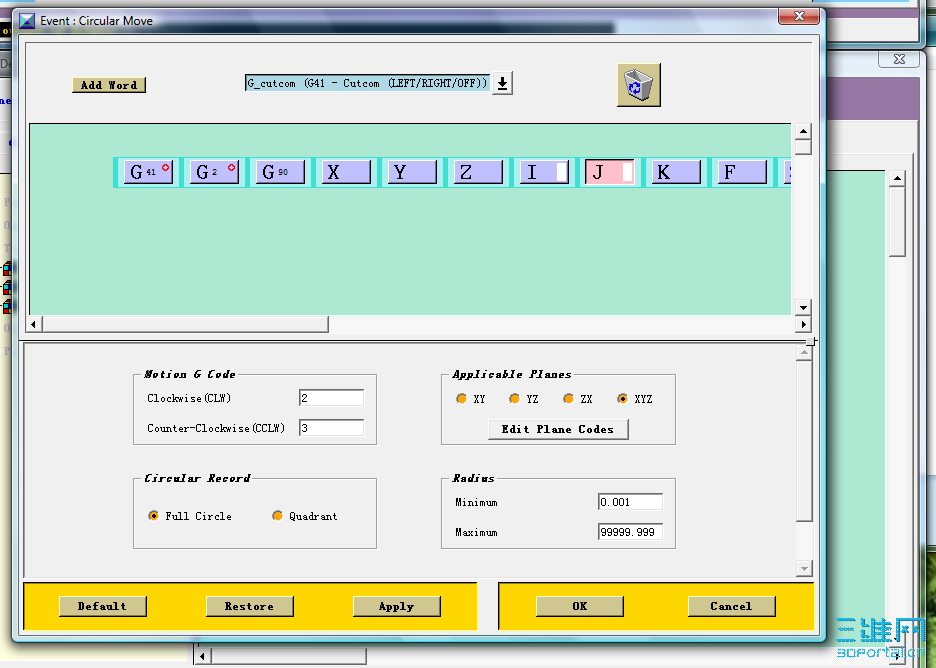Choose the YZ applicable plane
936x668 pixels.
tap(515, 398)
